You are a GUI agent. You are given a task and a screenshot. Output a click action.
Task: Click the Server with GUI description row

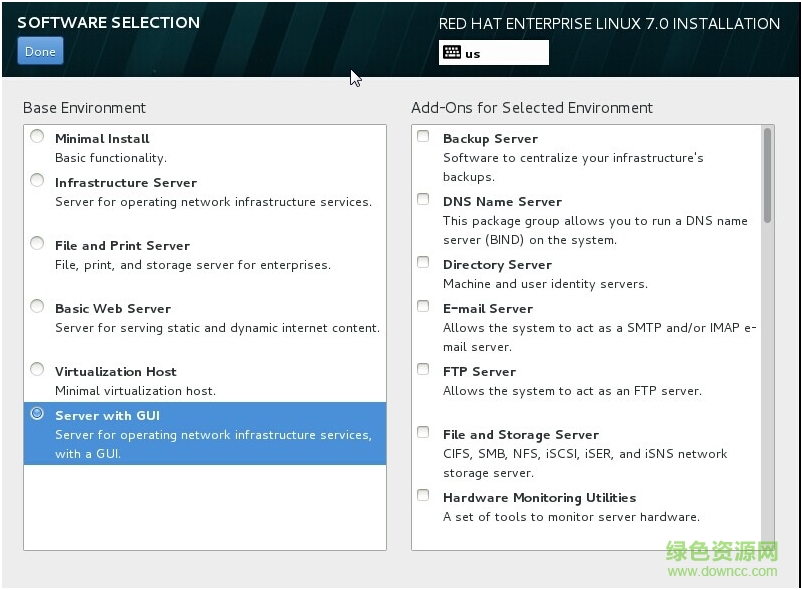(x=213, y=444)
